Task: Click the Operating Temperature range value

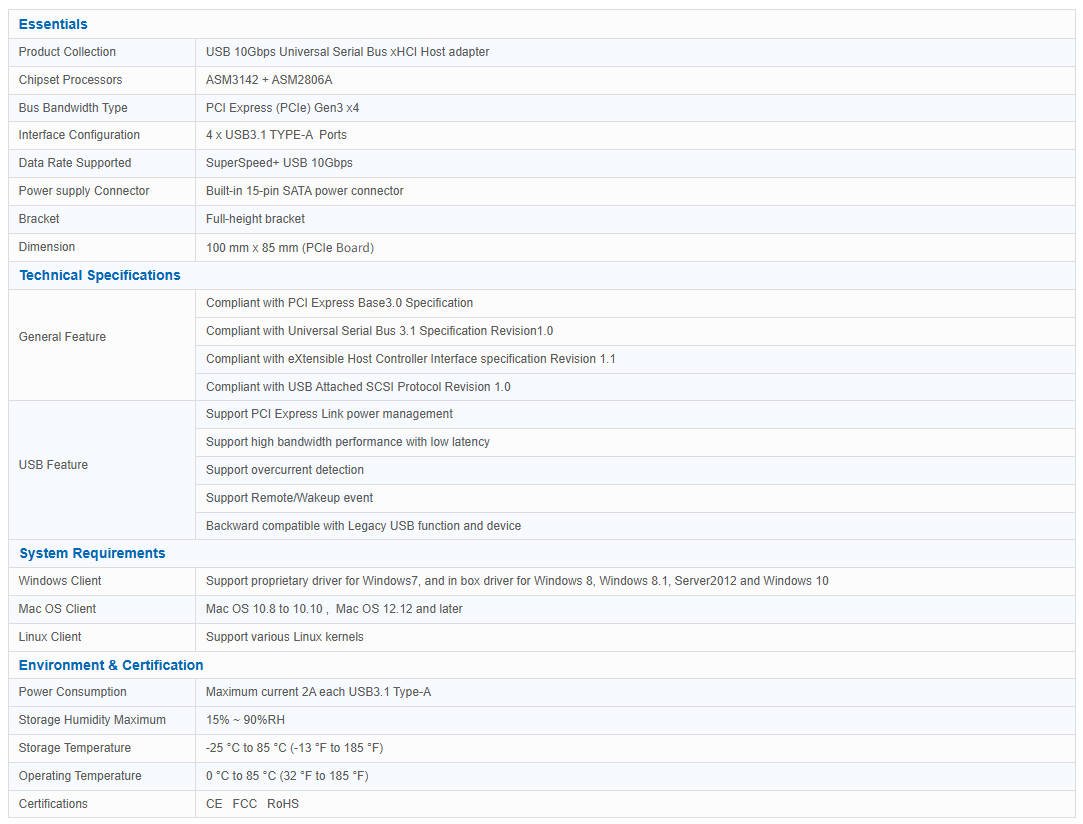Action: point(286,776)
